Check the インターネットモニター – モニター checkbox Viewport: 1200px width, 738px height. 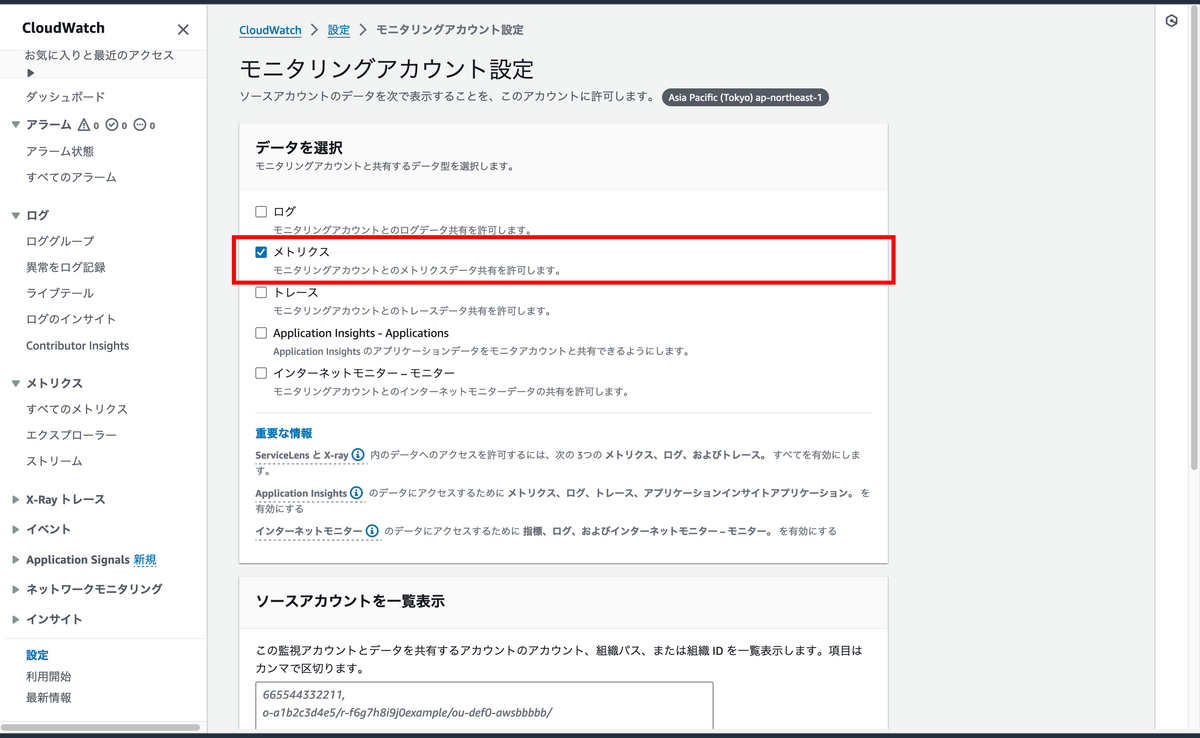coord(261,373)
